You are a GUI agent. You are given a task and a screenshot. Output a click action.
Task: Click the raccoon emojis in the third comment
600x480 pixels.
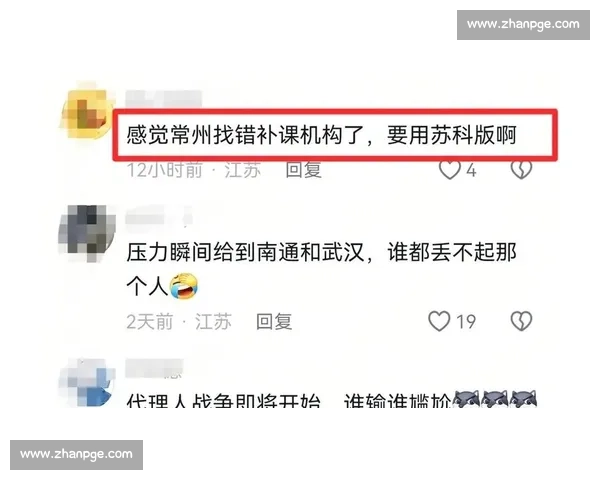point(495,399)
